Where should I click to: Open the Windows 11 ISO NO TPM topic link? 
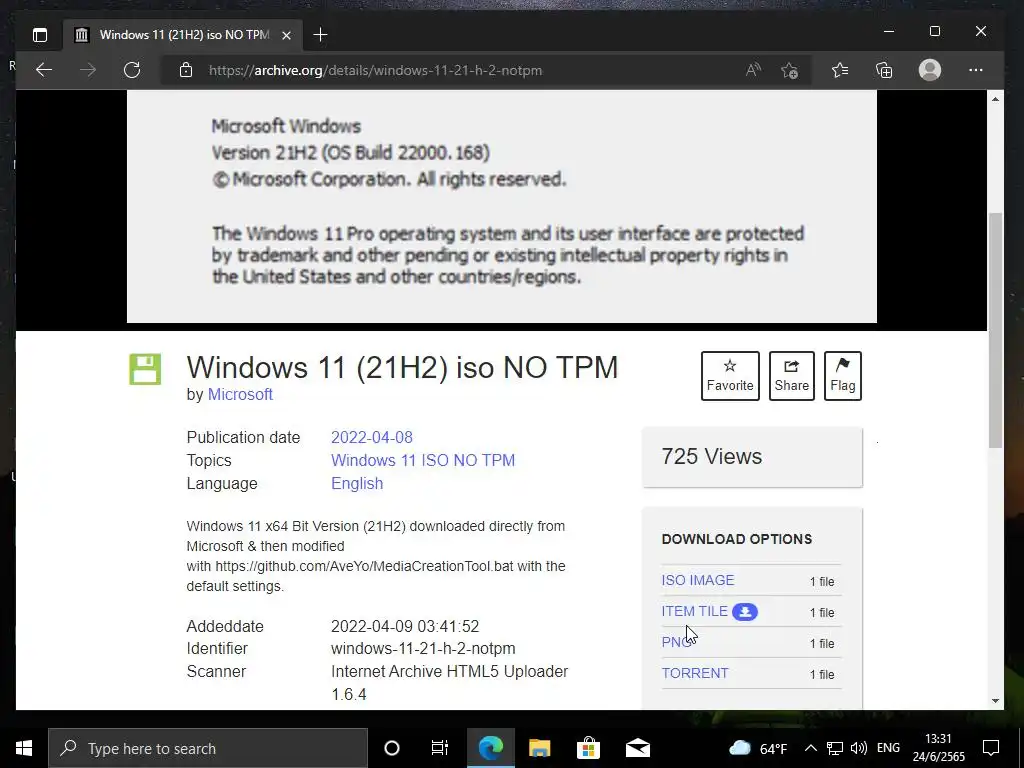click(423, 460)
